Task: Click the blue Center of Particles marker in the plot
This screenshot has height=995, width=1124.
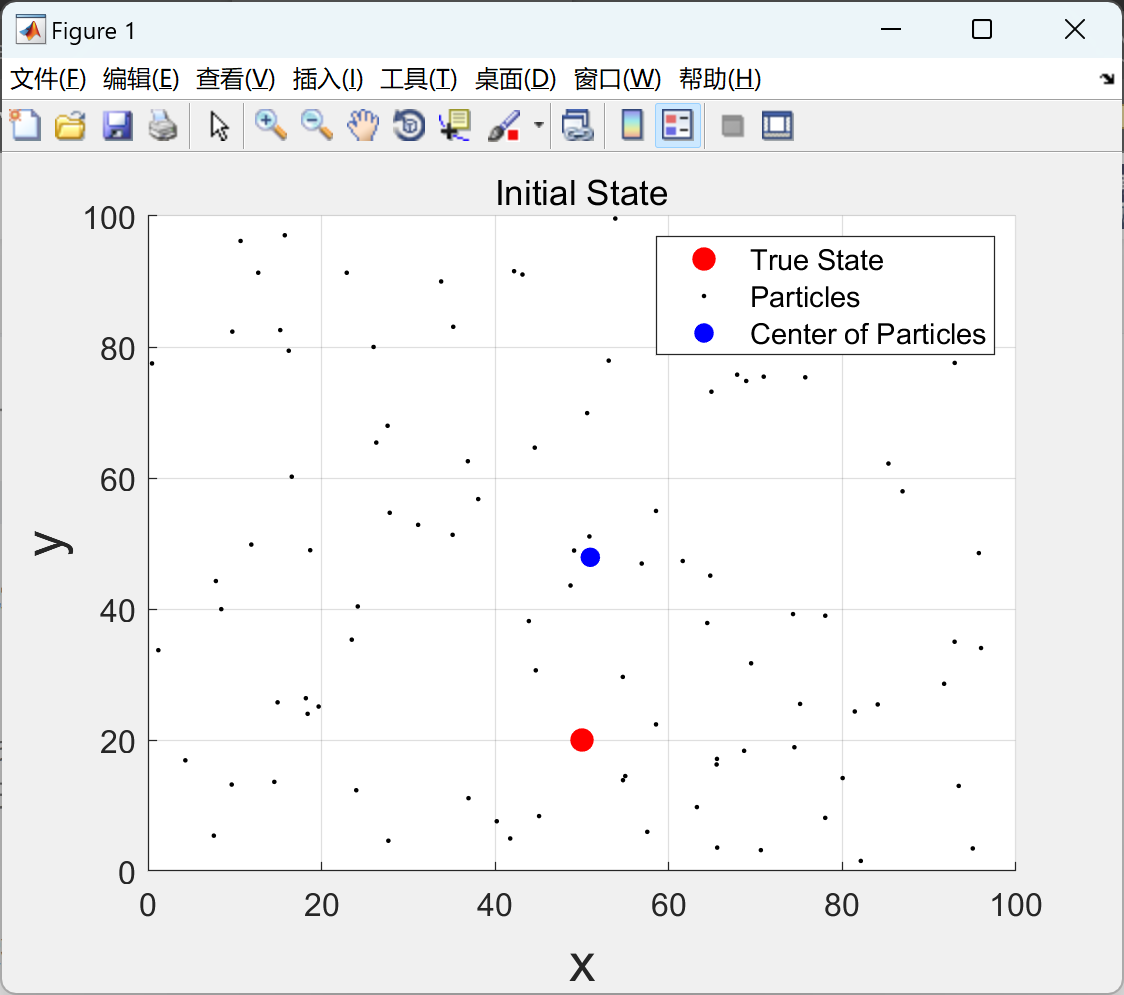Action: (x=590, y=557)
